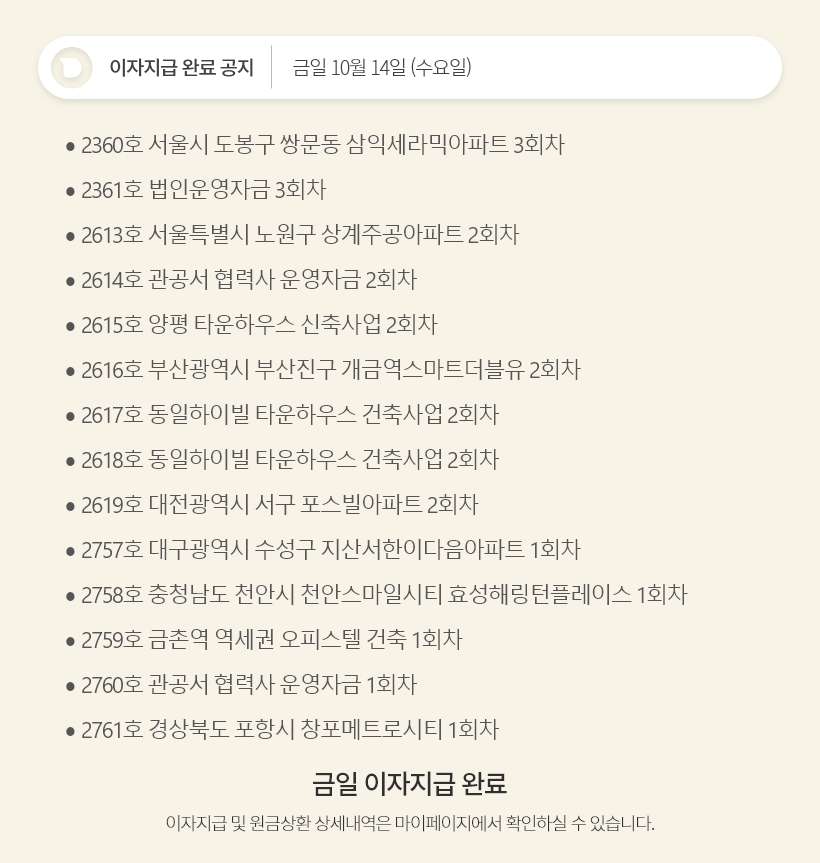The width and height of the screenshot is (820, 863).
Task: Open 2618호 동일하이빌 타운하우스 건축사업
Action: [x=289, y=460]
